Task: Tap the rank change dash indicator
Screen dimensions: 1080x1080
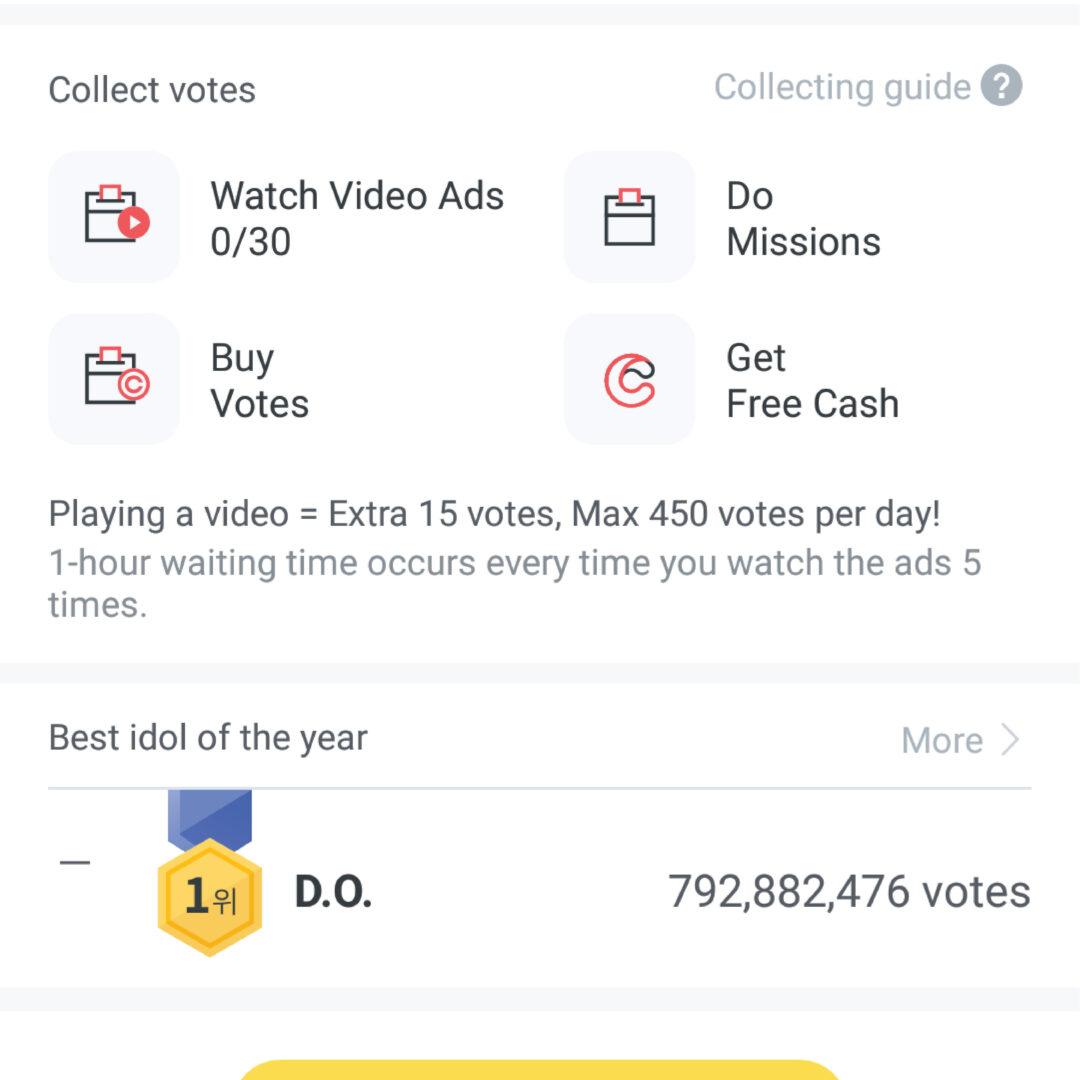Action: coord(74,863)
